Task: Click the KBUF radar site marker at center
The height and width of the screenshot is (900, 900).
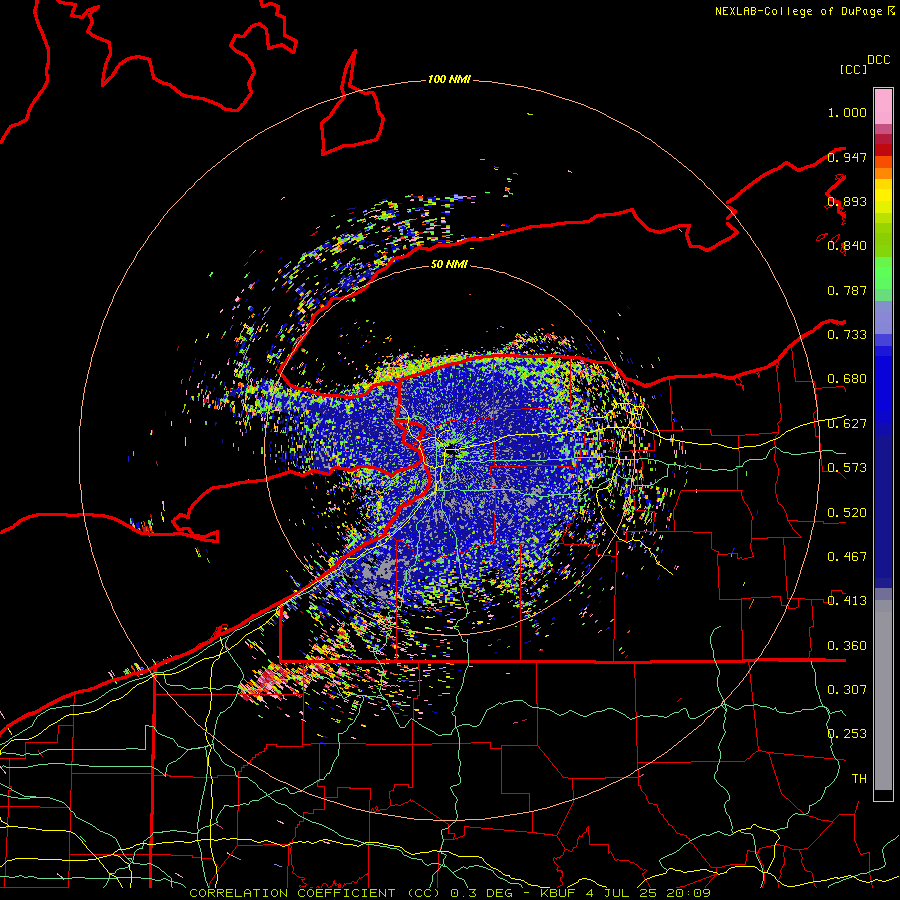Action: pos(452,451)
